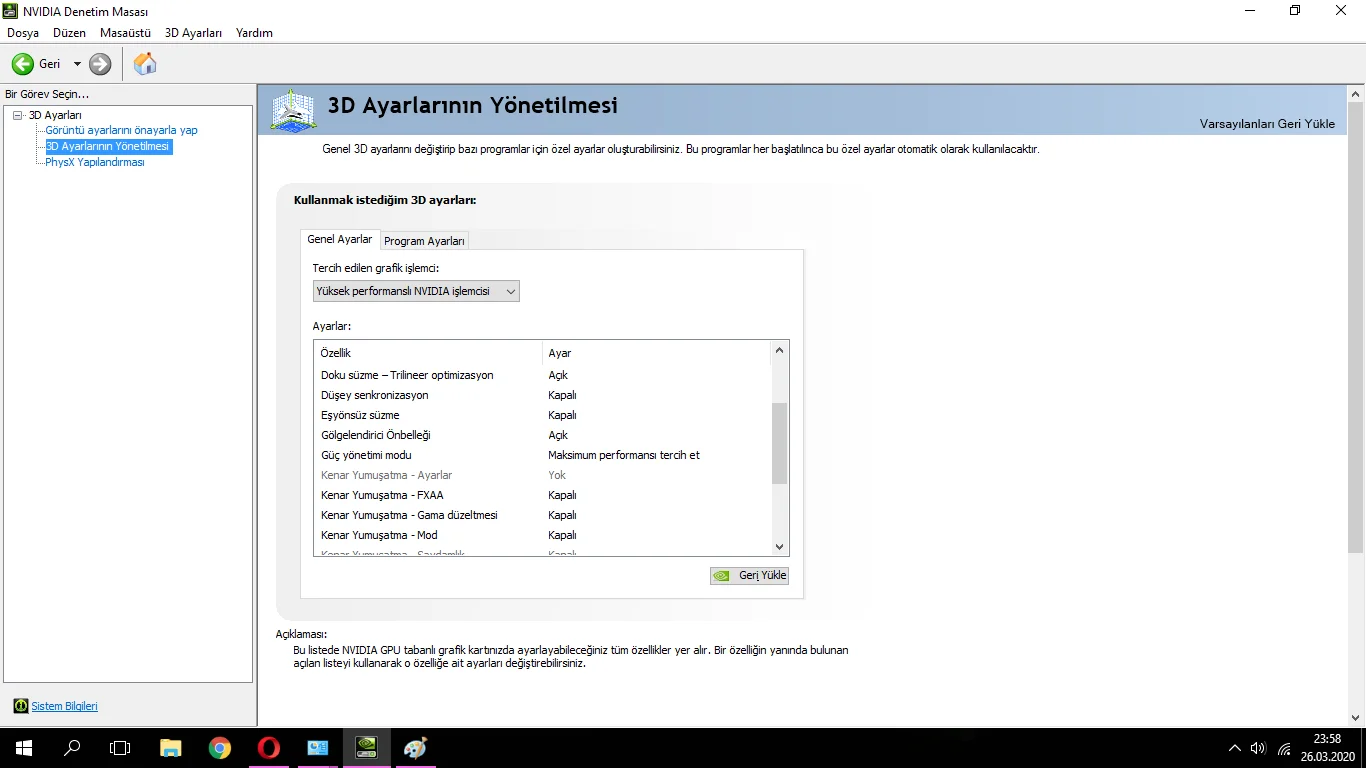This screenshot has width=1366, height=768.
Task: Select the Eşyönsüz süzme setting row
Action: [x=543, y=415]
